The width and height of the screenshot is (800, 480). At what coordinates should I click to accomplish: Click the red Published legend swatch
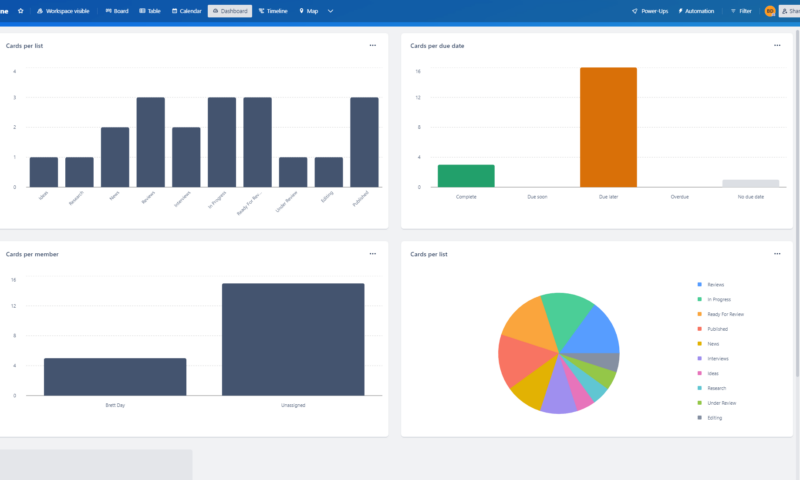(699, 329)
